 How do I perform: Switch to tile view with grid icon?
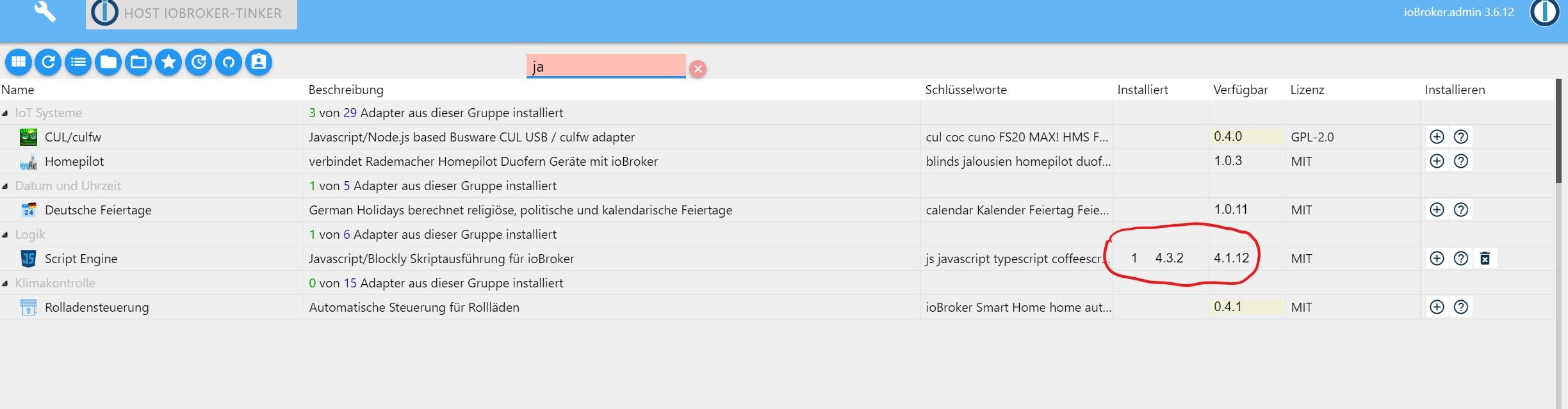tap(19, 62)
